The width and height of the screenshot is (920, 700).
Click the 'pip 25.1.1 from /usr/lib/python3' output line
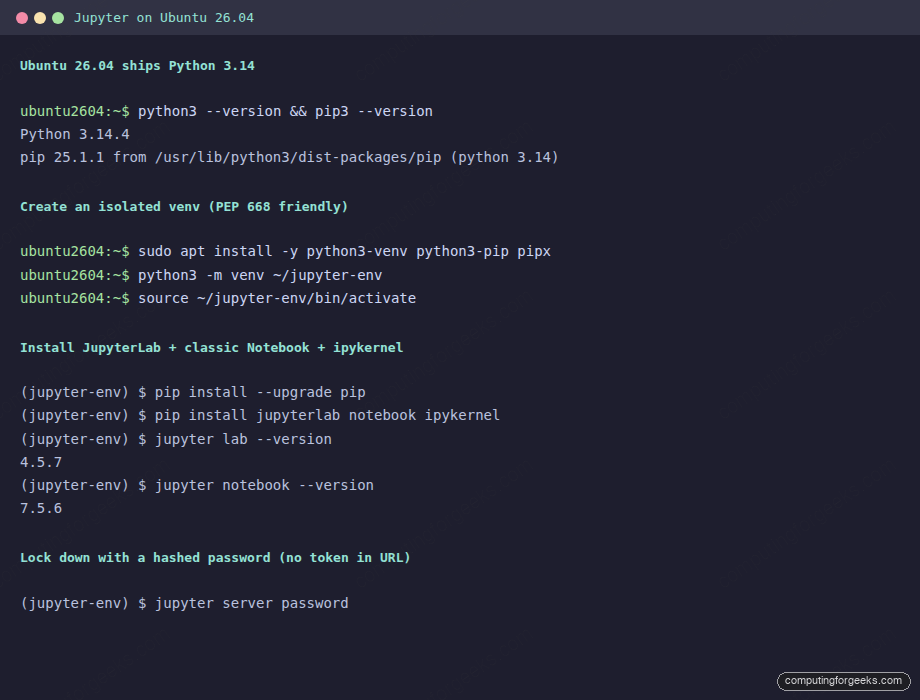pyautogui.click(x=289, y=157)
